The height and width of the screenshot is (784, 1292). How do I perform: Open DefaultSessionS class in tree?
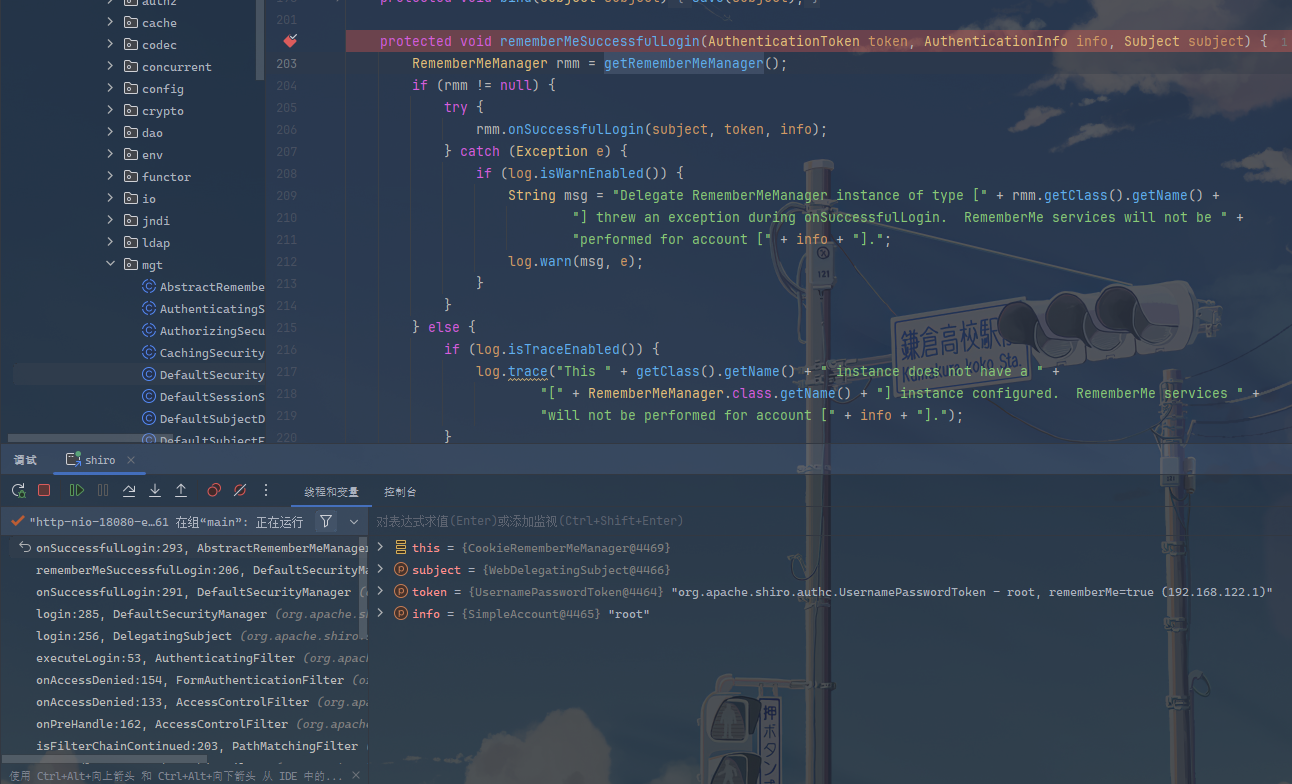(x=204, y=397)
